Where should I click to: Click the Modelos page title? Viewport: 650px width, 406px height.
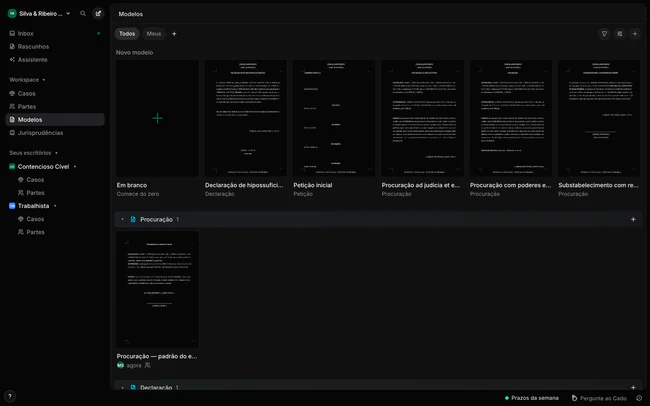coord(131,14)
